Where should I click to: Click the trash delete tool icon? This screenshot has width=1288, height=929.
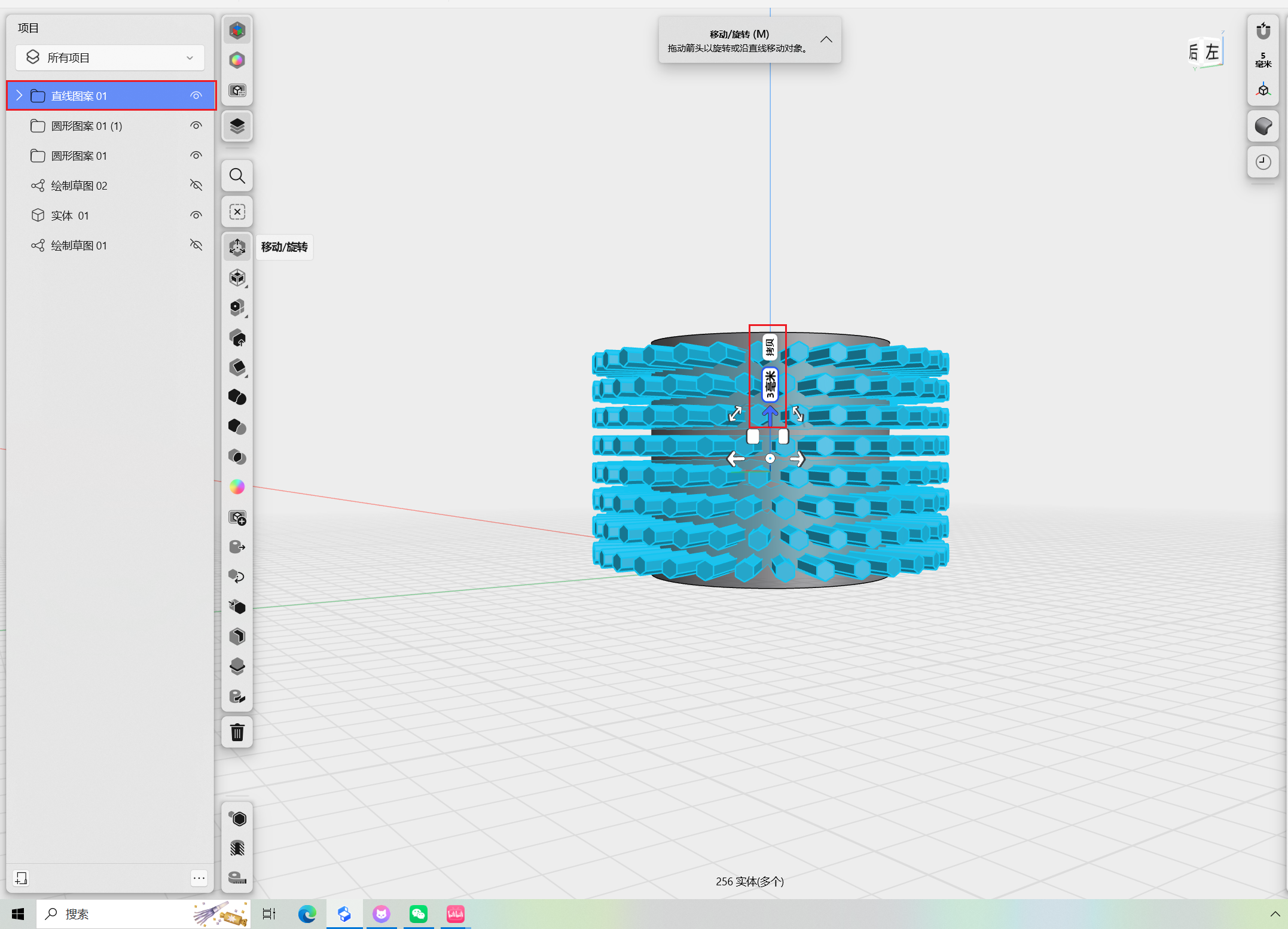237,732
